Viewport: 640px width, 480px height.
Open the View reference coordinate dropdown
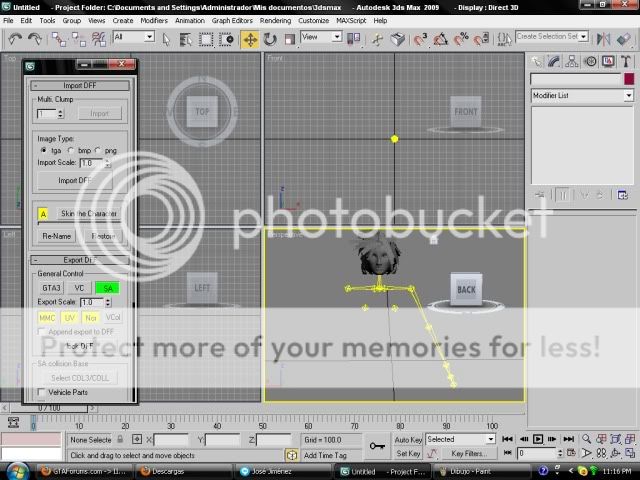click(322, 37)
